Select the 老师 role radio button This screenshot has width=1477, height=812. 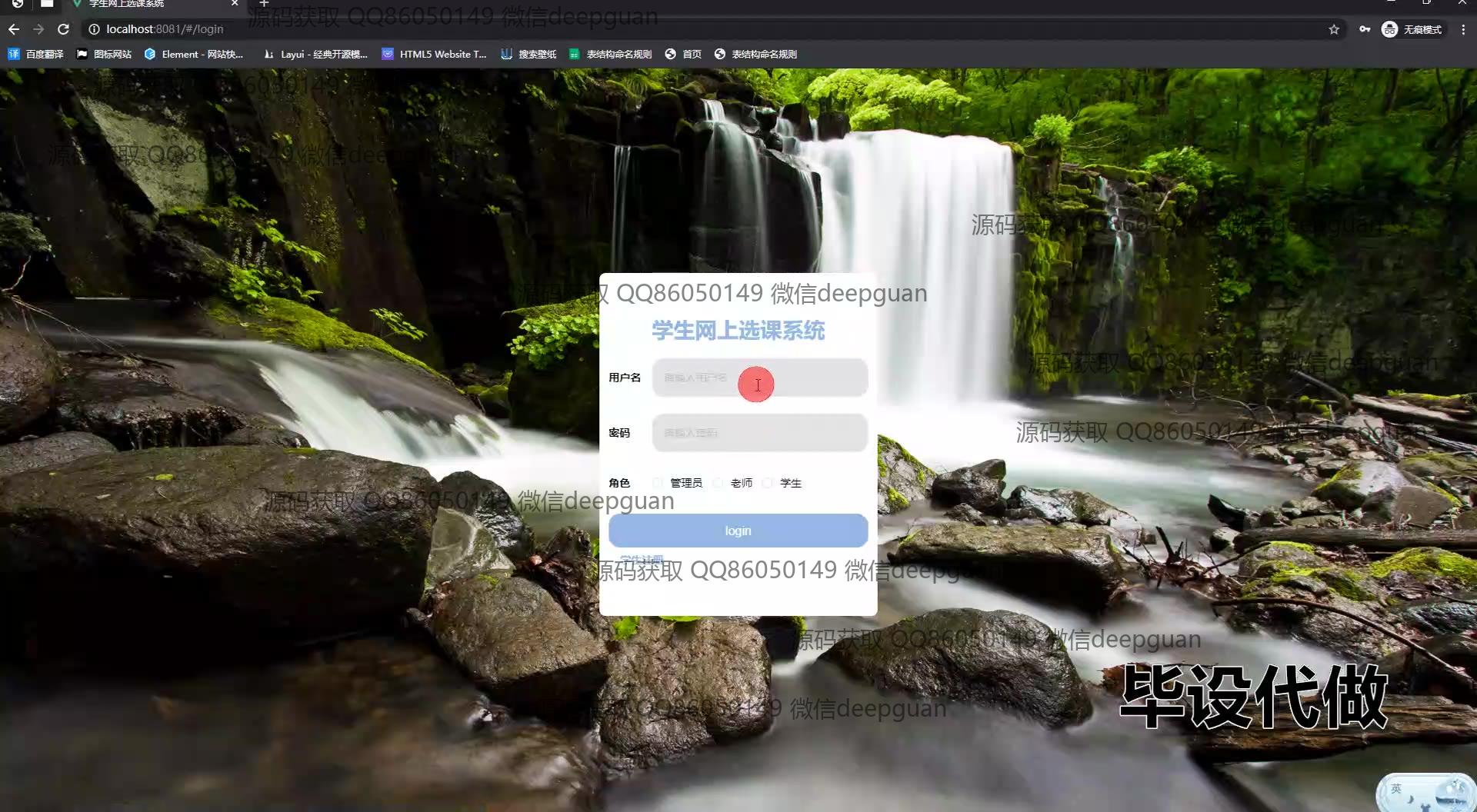[x=718, y=483]
